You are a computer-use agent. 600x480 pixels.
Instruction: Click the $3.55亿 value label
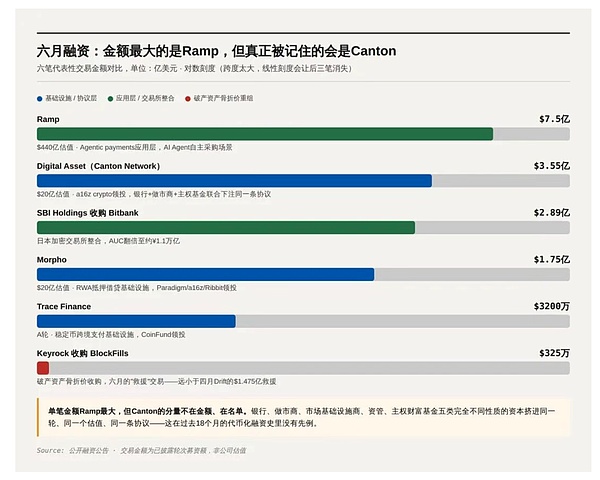[x=552, y=166]
